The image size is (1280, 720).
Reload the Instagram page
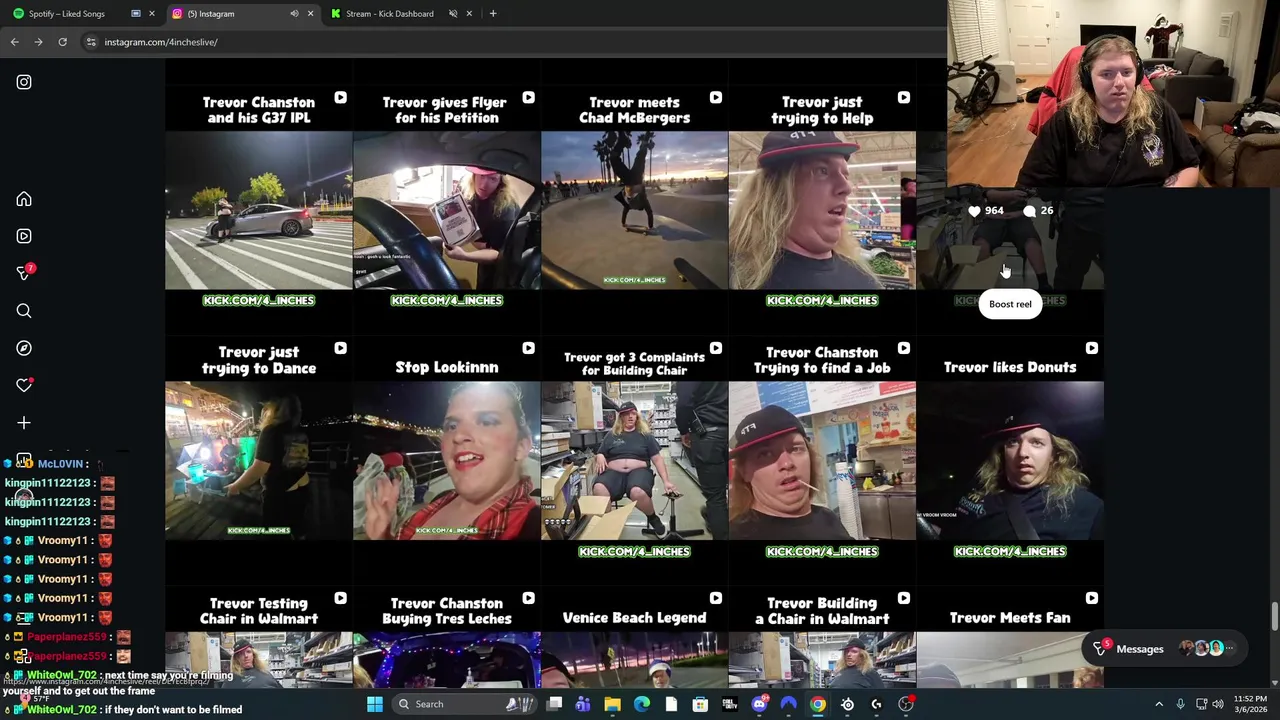point(62,42)
